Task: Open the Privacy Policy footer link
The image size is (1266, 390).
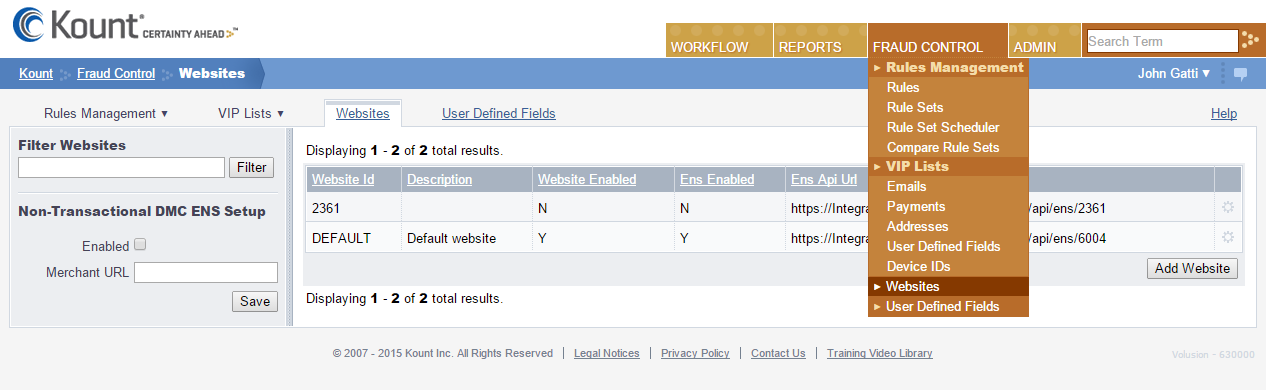Action: [x=695, y=353]
